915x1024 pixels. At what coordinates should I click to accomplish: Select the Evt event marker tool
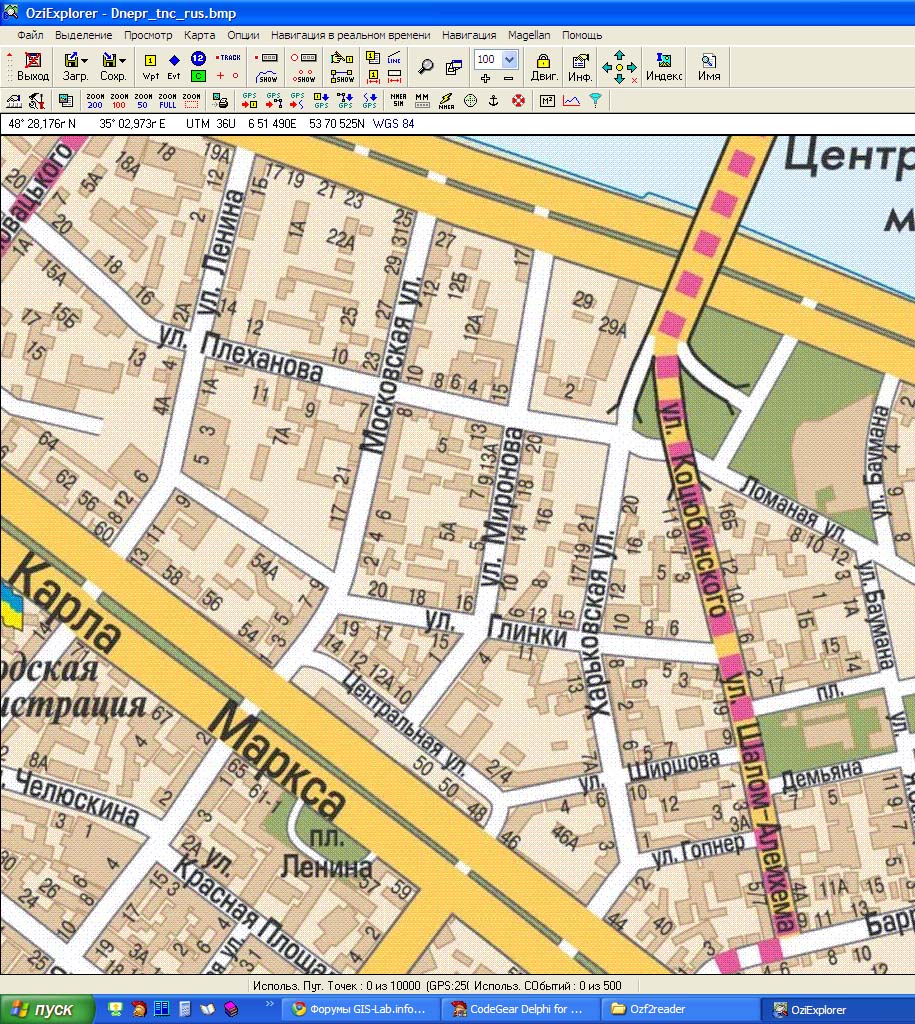(x=174, y=67)
